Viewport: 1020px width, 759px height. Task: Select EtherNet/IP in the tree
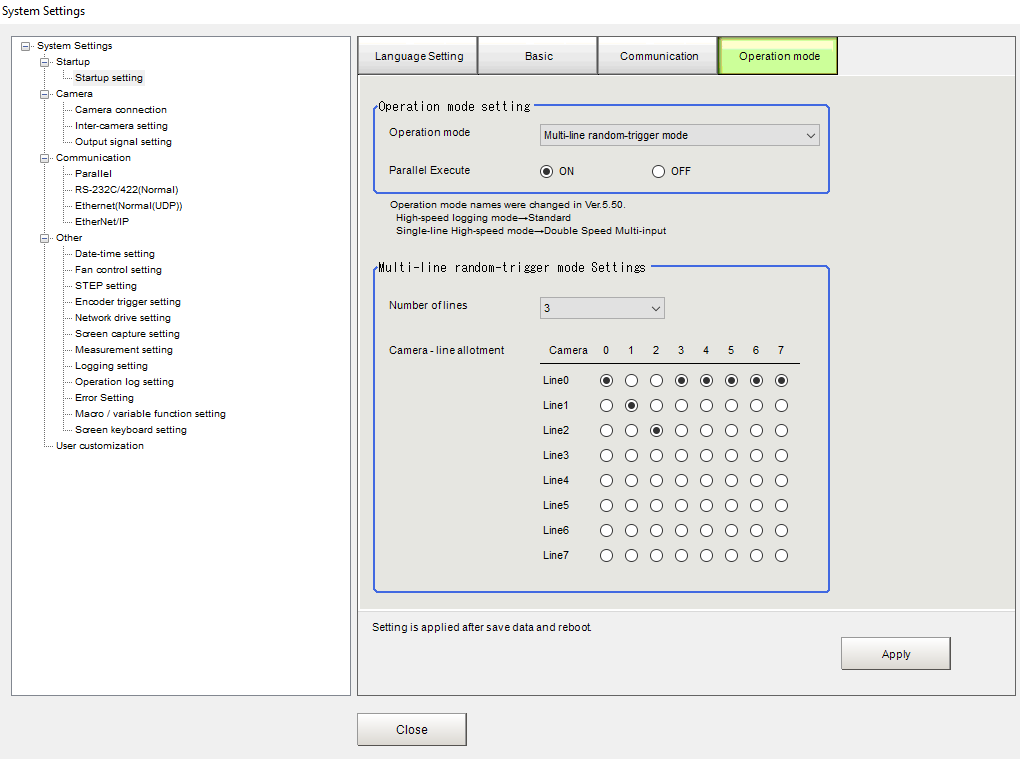tap(101, 221)
